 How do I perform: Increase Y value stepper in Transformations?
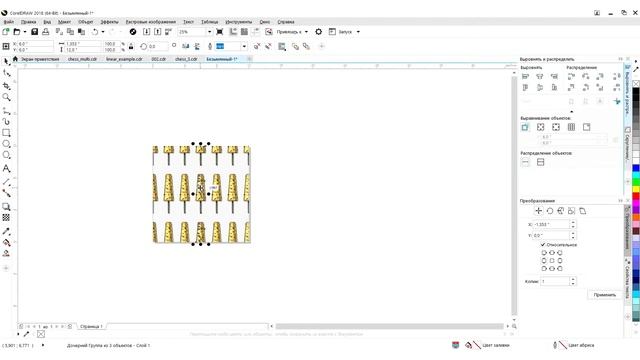[x=573, y=233]
